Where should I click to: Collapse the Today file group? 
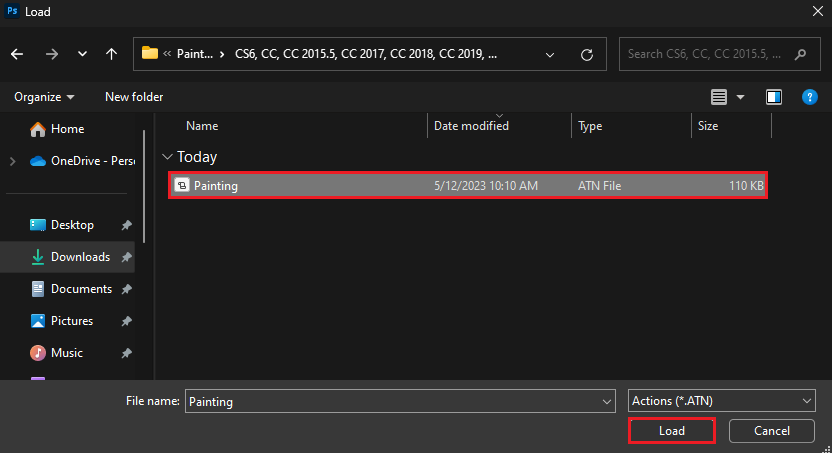[167, 157]
